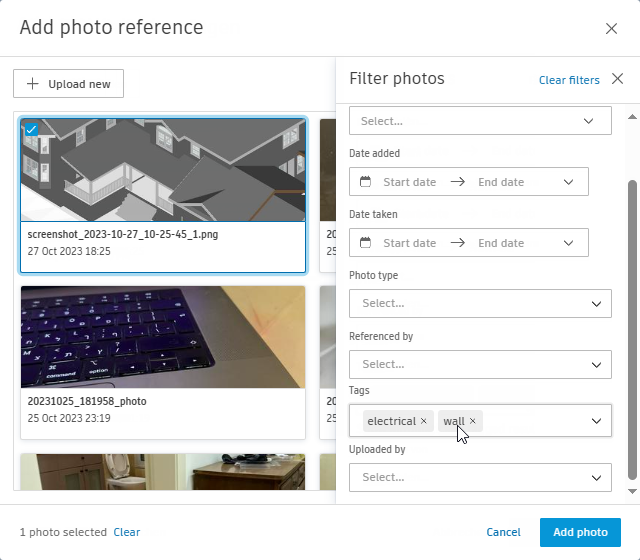Open the Uploaded by dropdown
Image resolution: width=640 pixels, height=560 pixels.
pos(597,477)
